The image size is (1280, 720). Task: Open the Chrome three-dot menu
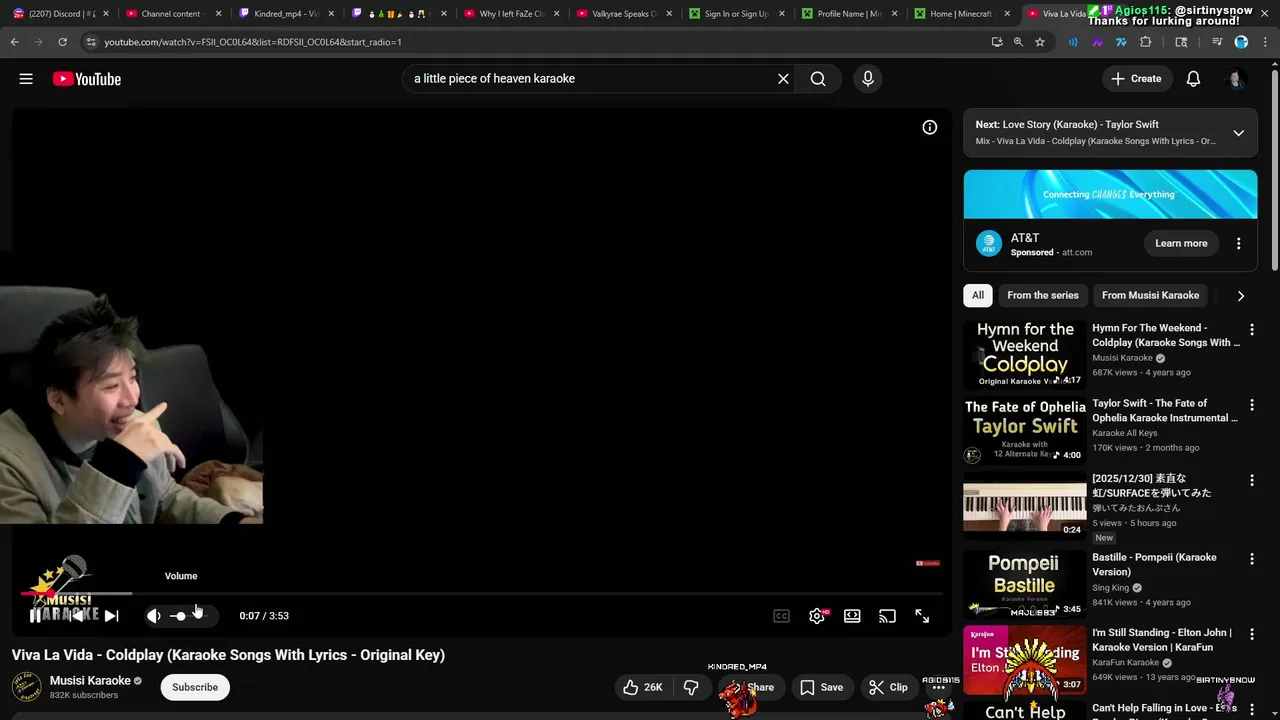point(1264,42)
